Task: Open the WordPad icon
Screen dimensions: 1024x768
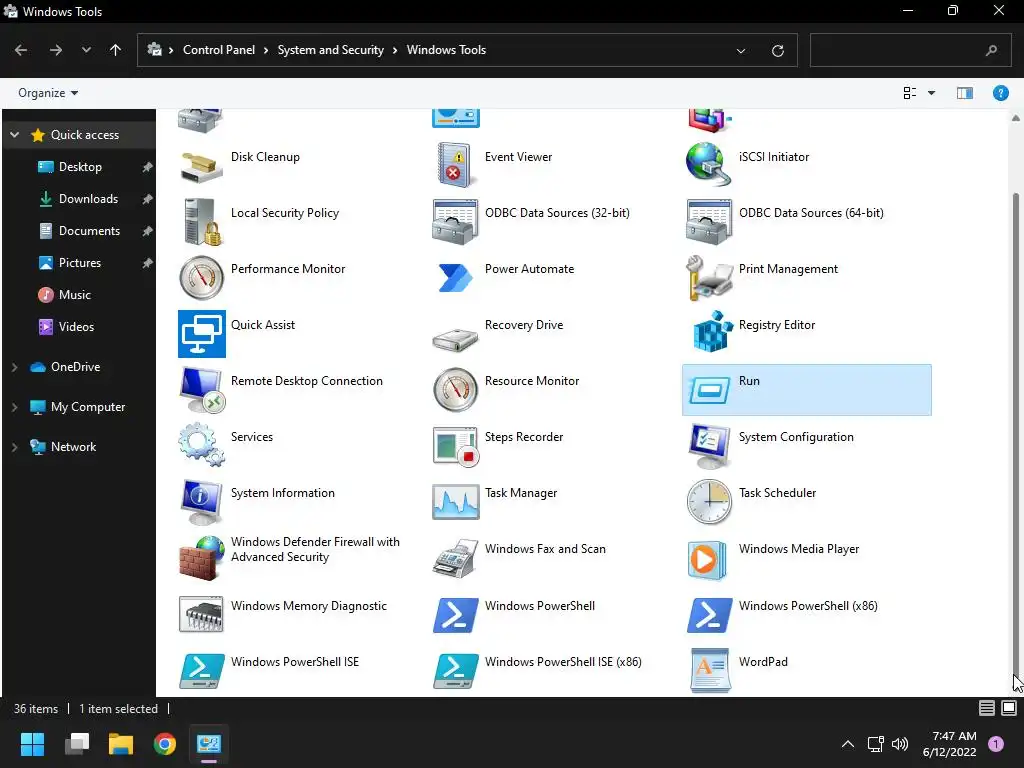Action: click(710, 671)
